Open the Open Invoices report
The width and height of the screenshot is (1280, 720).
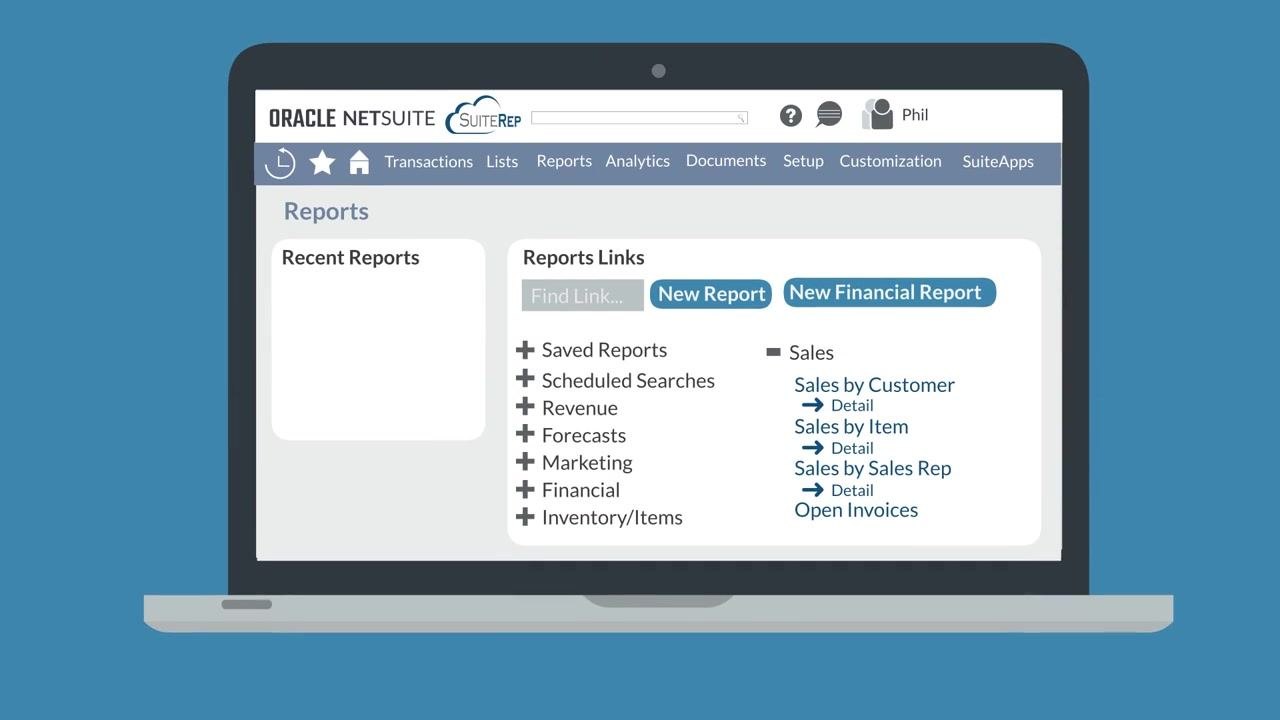[856, 510]
